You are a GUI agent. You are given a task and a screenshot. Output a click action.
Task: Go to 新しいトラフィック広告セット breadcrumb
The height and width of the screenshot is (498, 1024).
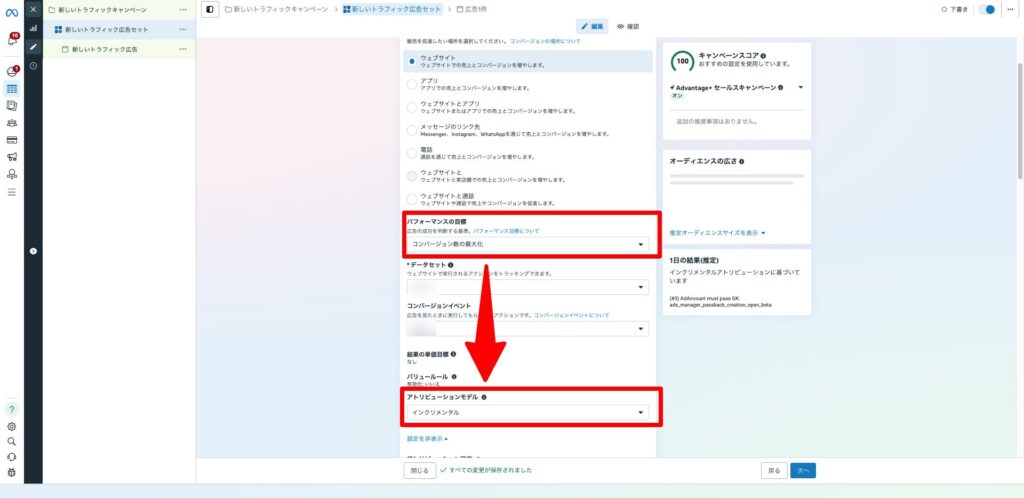(x=392, y=10)
